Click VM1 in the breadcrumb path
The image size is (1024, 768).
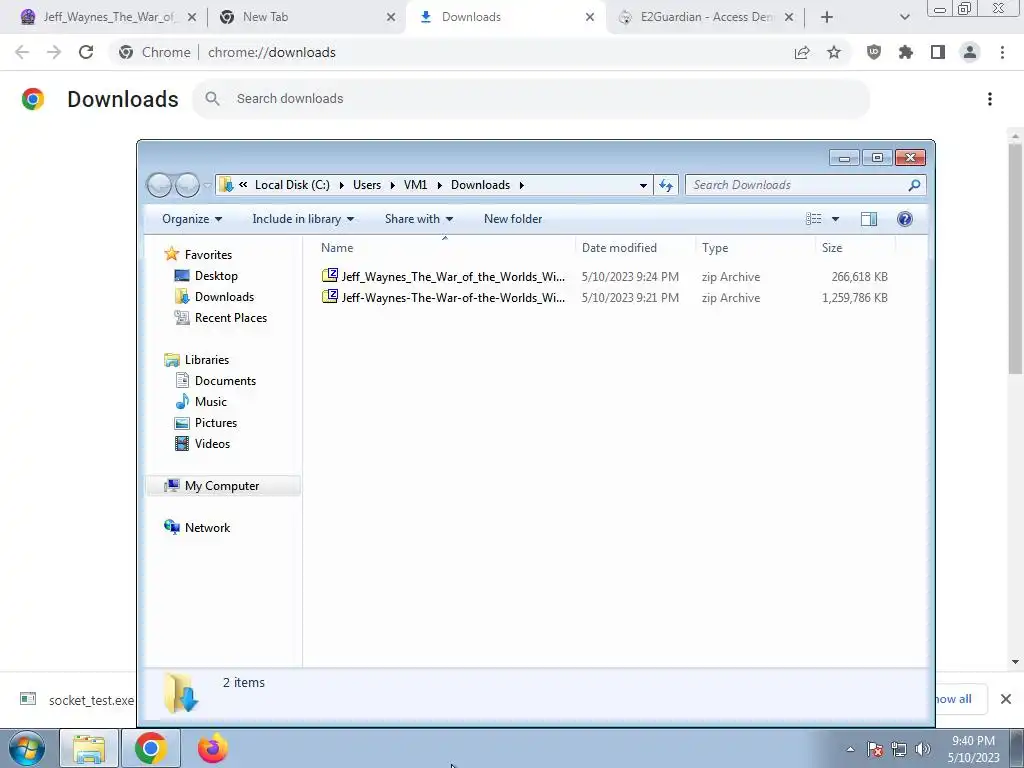tap(415, 185)
